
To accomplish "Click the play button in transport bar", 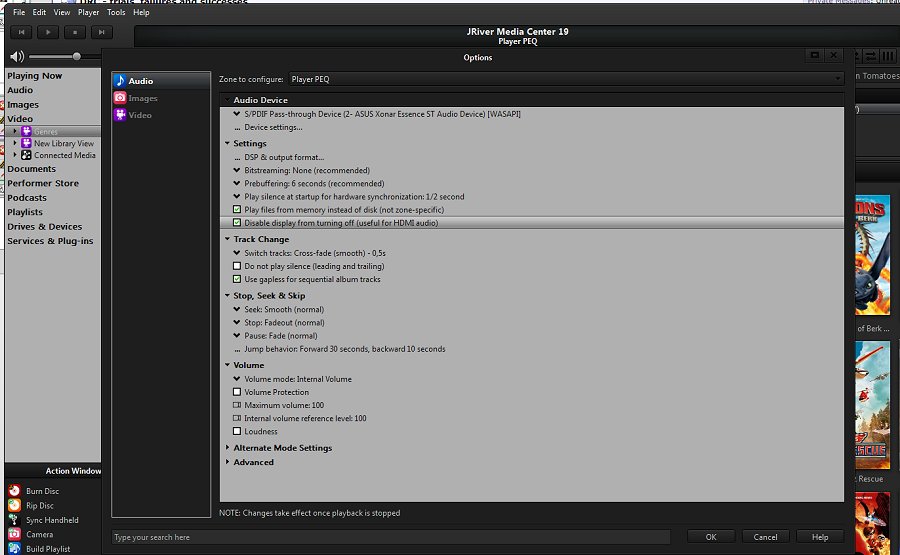I will point(48,32).
